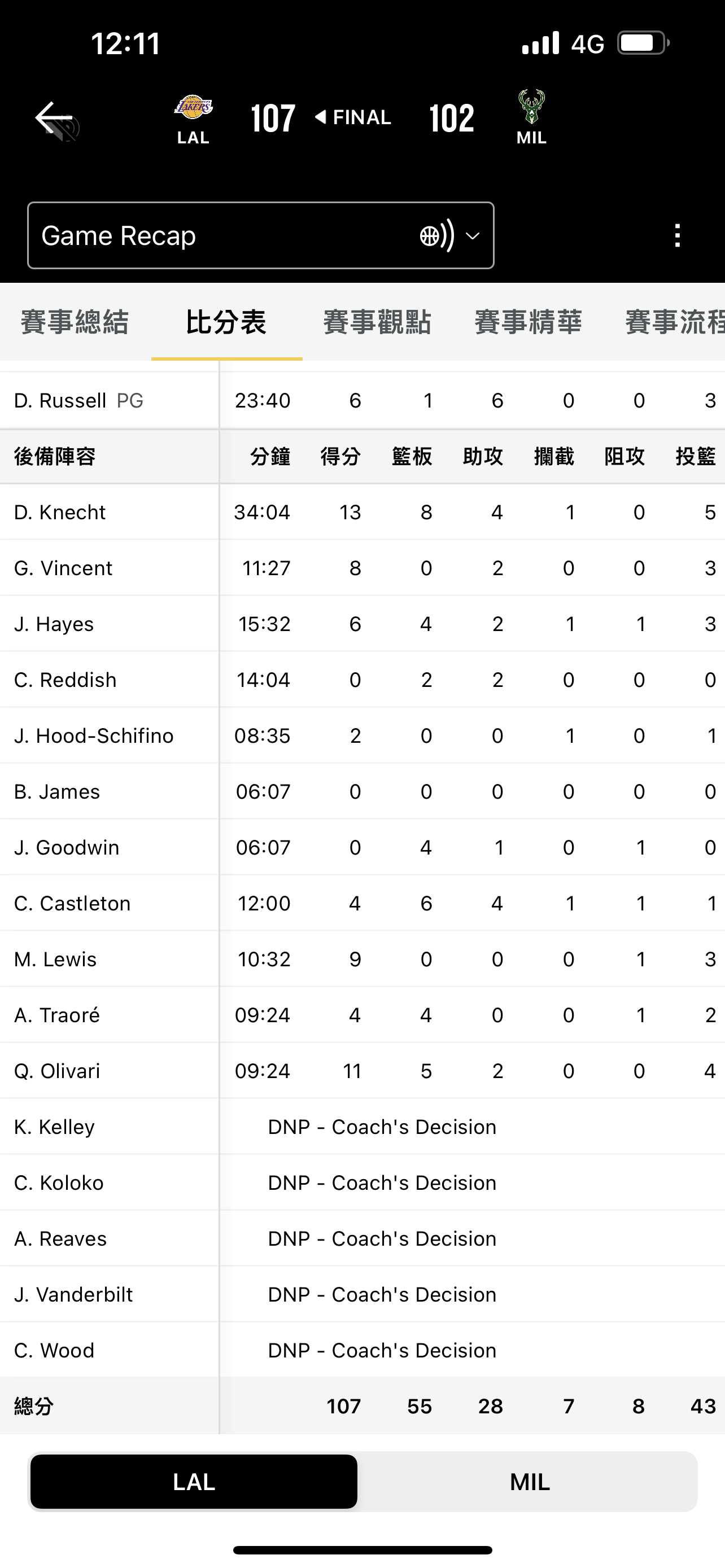Screen dimensions: 725x1568
Task: Switch box score to LAL team
Action: 194,1482
